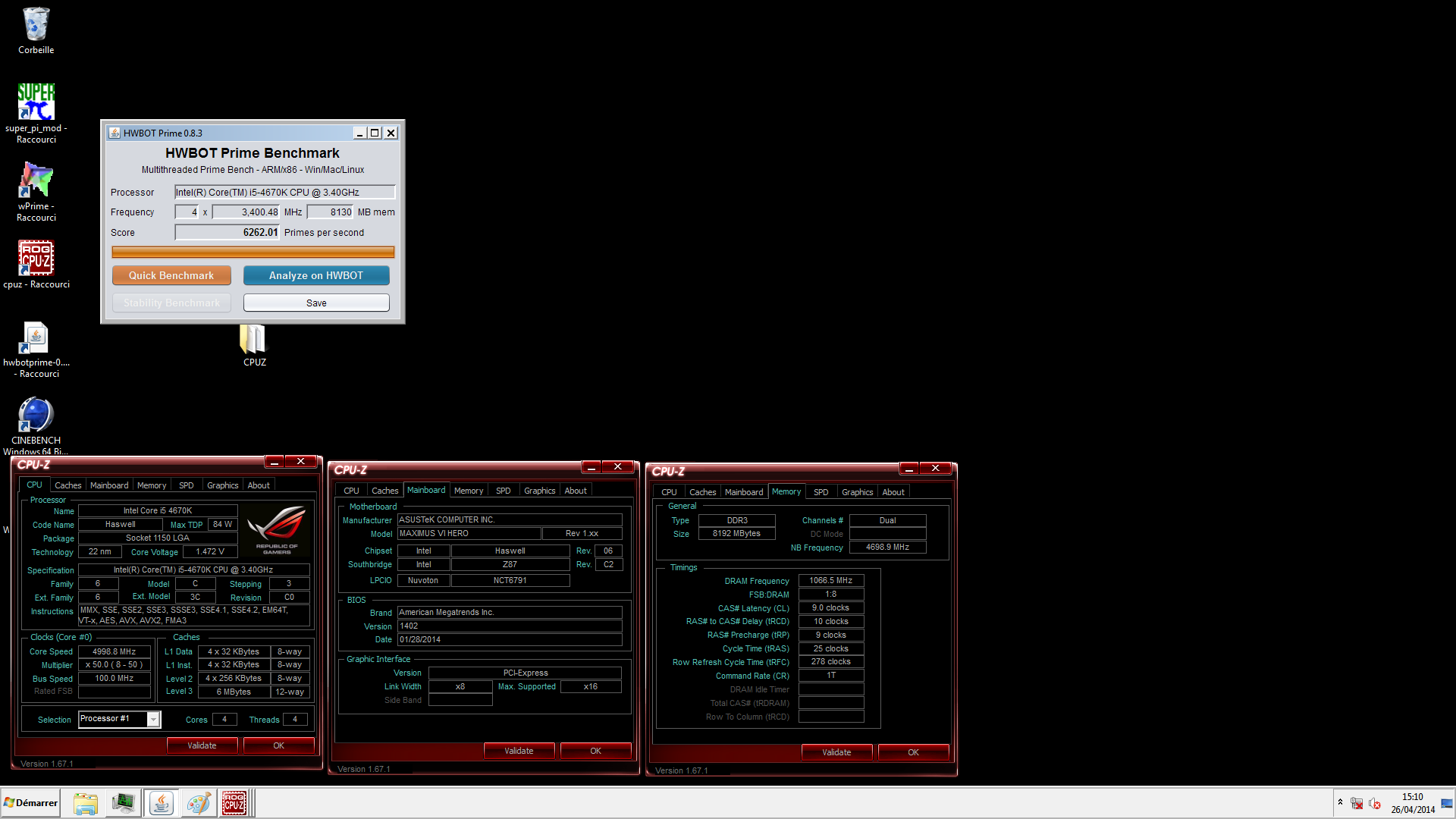Image resolution: width=1456 pixels, height=819 pixels.
Task: Click the HWBOT Prime Java title icon
Action: 115,133
